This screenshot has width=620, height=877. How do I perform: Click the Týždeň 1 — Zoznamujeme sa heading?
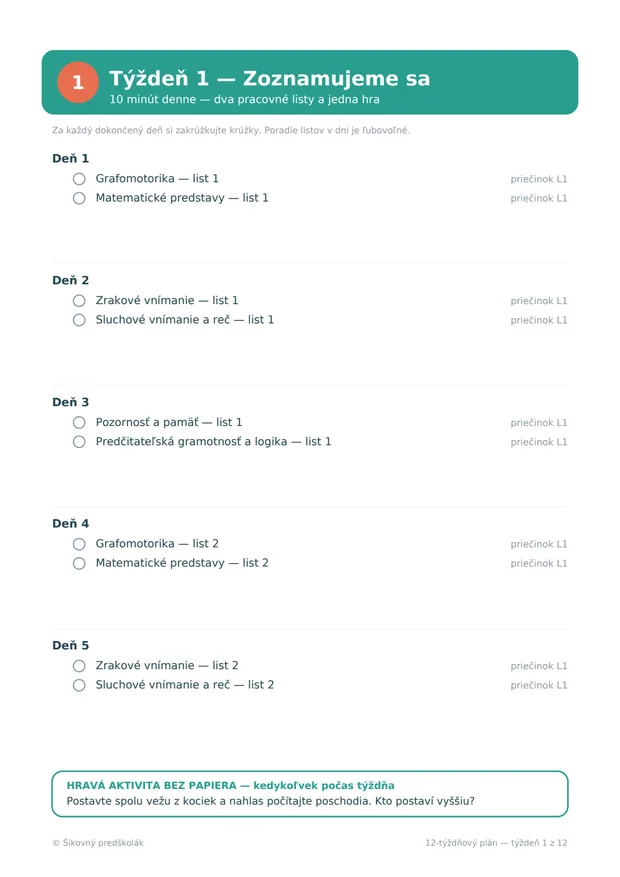(269, 78)
